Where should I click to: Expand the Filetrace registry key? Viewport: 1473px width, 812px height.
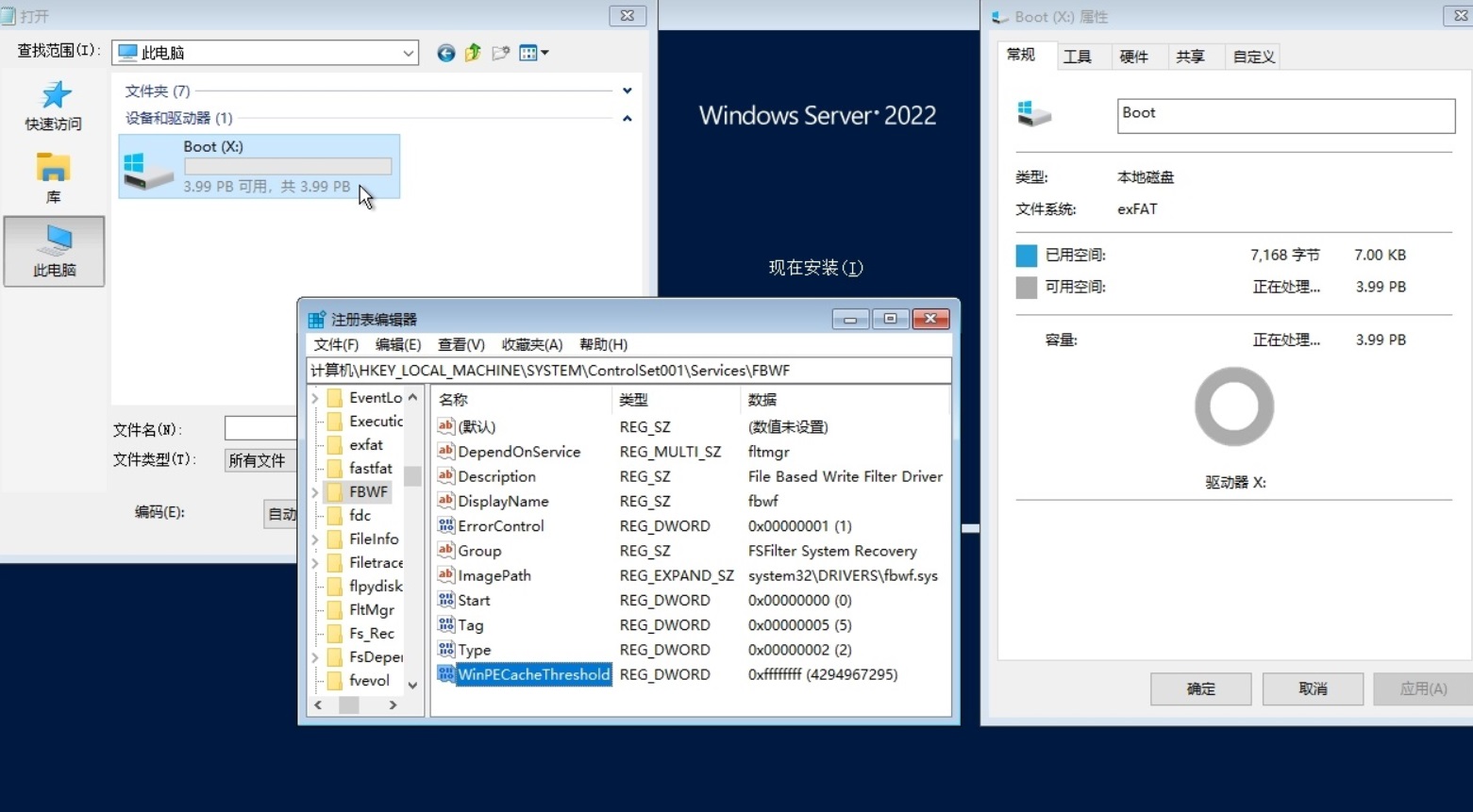[x=315, y=562]
